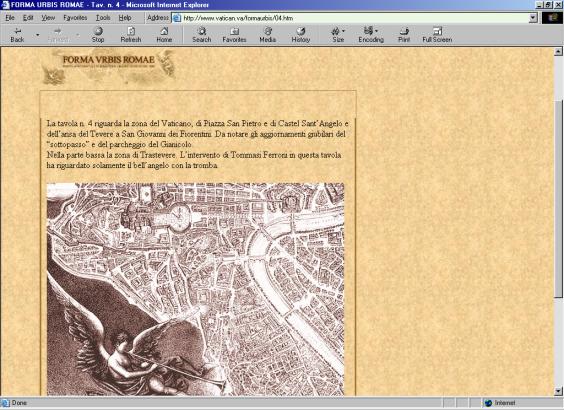
Task: Click the Windows logo throbber
Action: pos(552,18)
